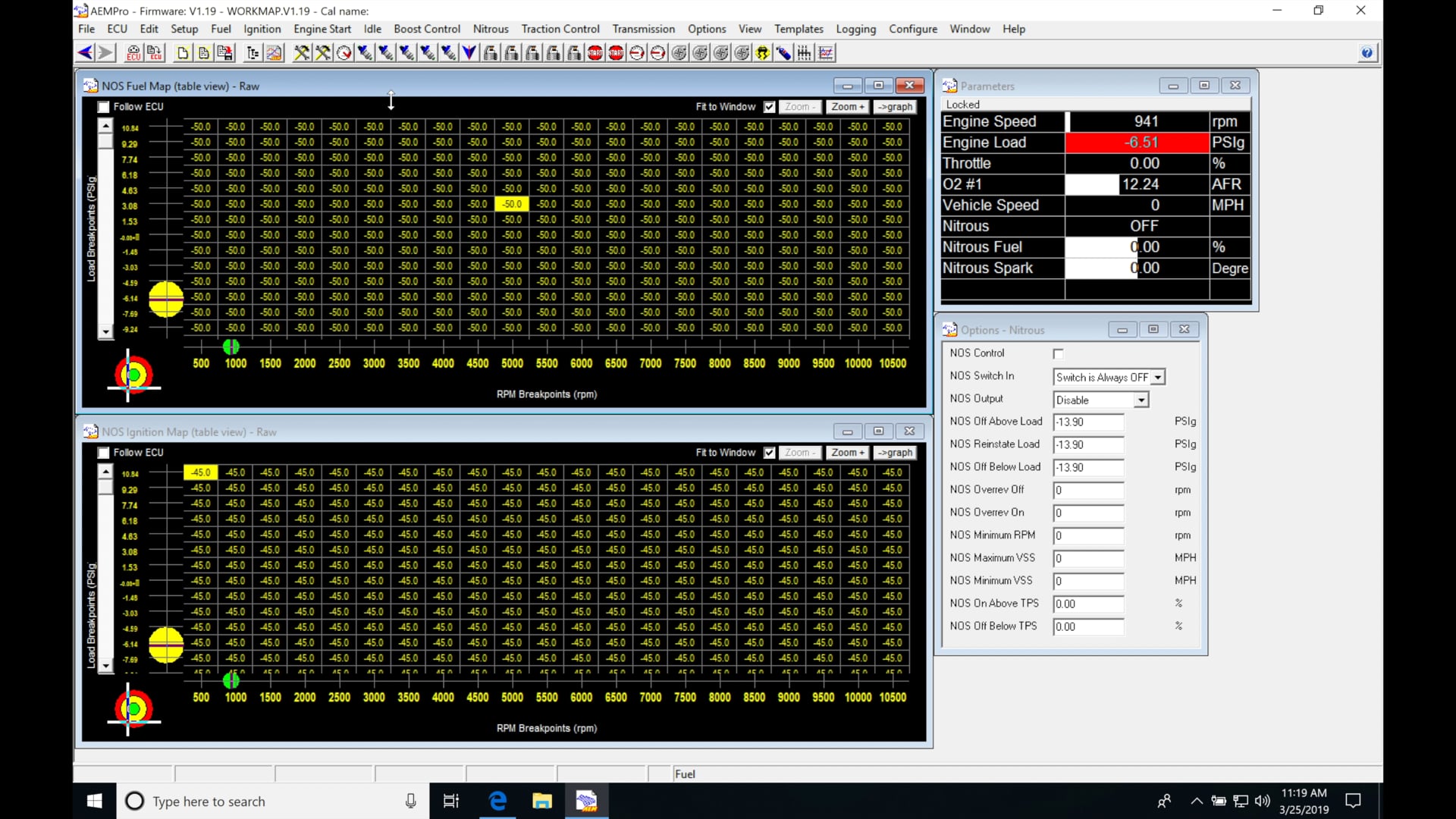1456x819 pixels.
Task: Select the gear shifter transmission toolbar icon
Action: click(804, 52)
